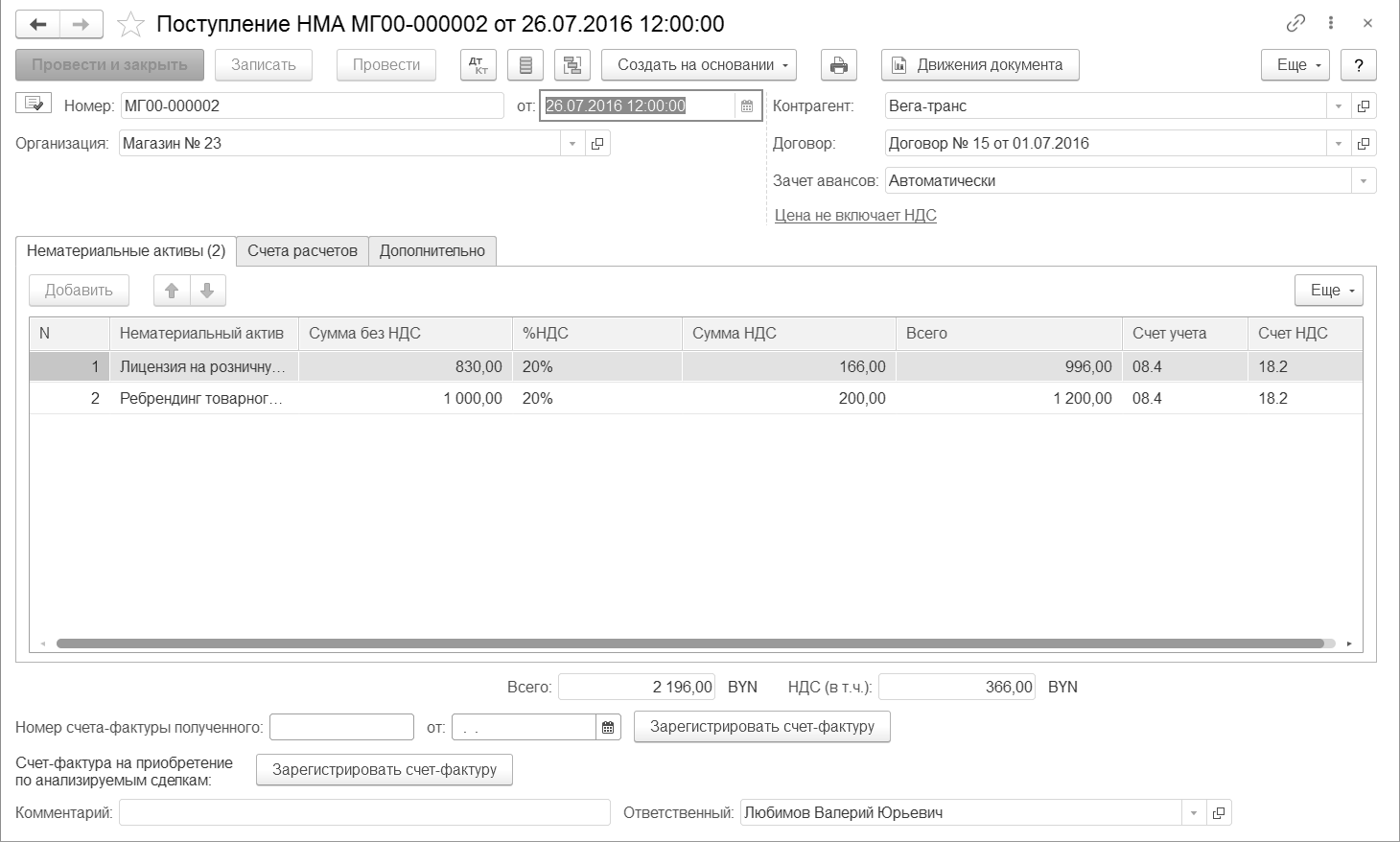
Task: Click the Сумма без НДС column header
Action: point(406,334)
